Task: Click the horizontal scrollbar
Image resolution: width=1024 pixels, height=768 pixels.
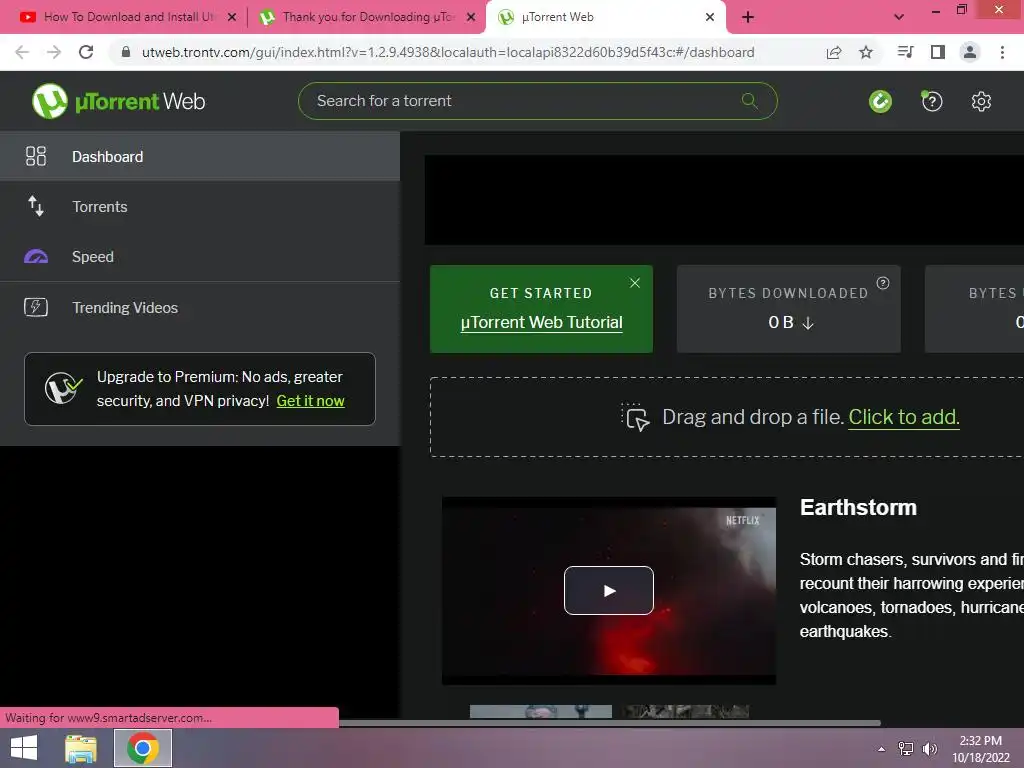Action: (610, 723)
